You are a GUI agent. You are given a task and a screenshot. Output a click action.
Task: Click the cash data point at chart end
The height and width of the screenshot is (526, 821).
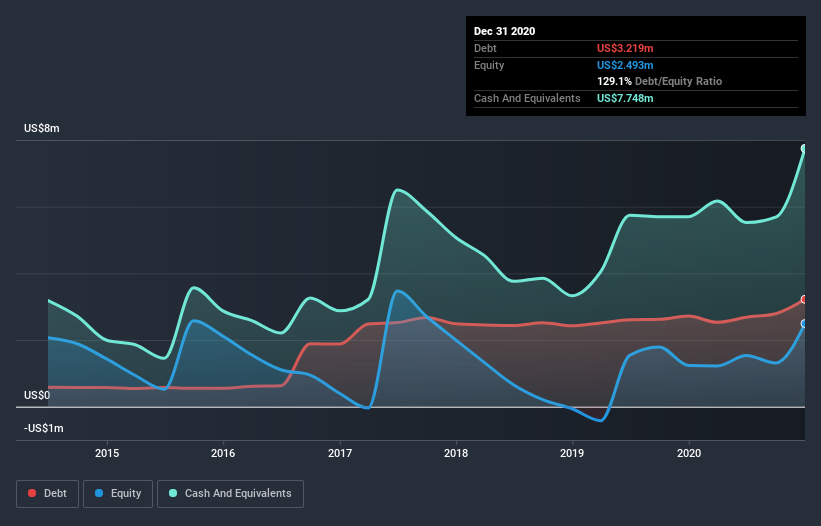coord(804,149)
